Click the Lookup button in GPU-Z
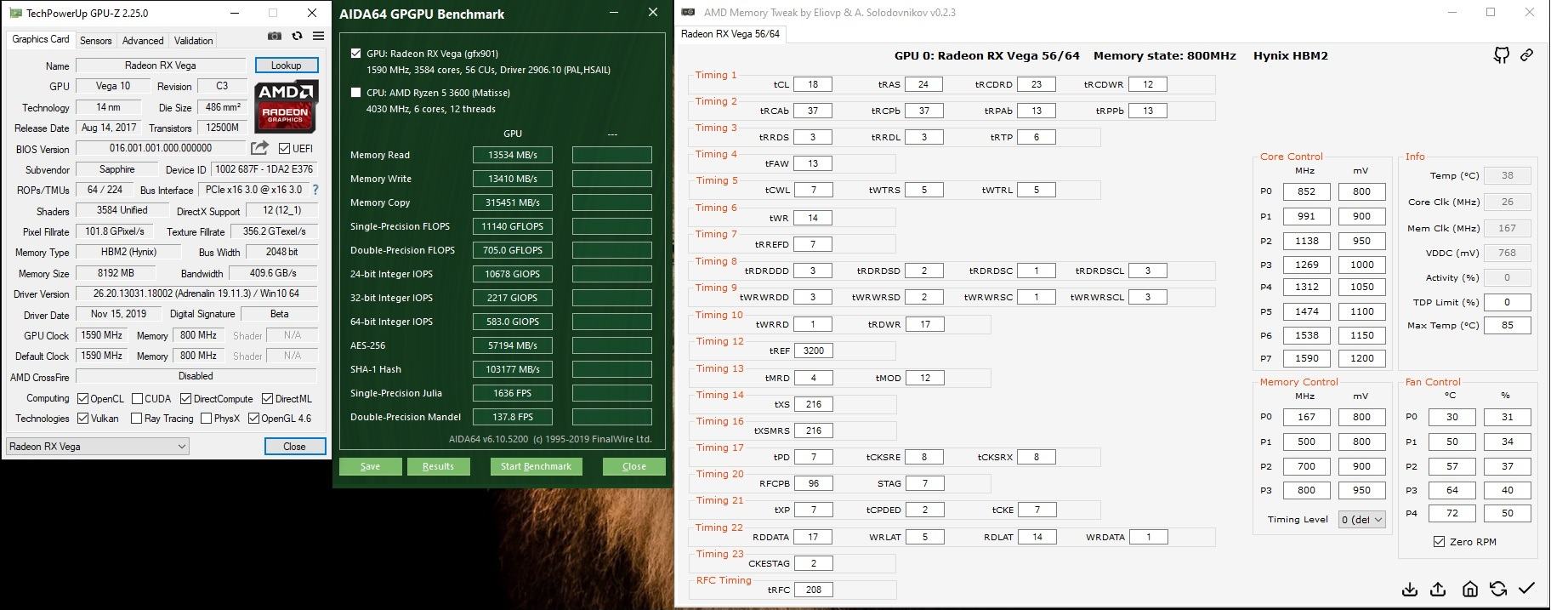1568x610 pixels. (286, 66)
